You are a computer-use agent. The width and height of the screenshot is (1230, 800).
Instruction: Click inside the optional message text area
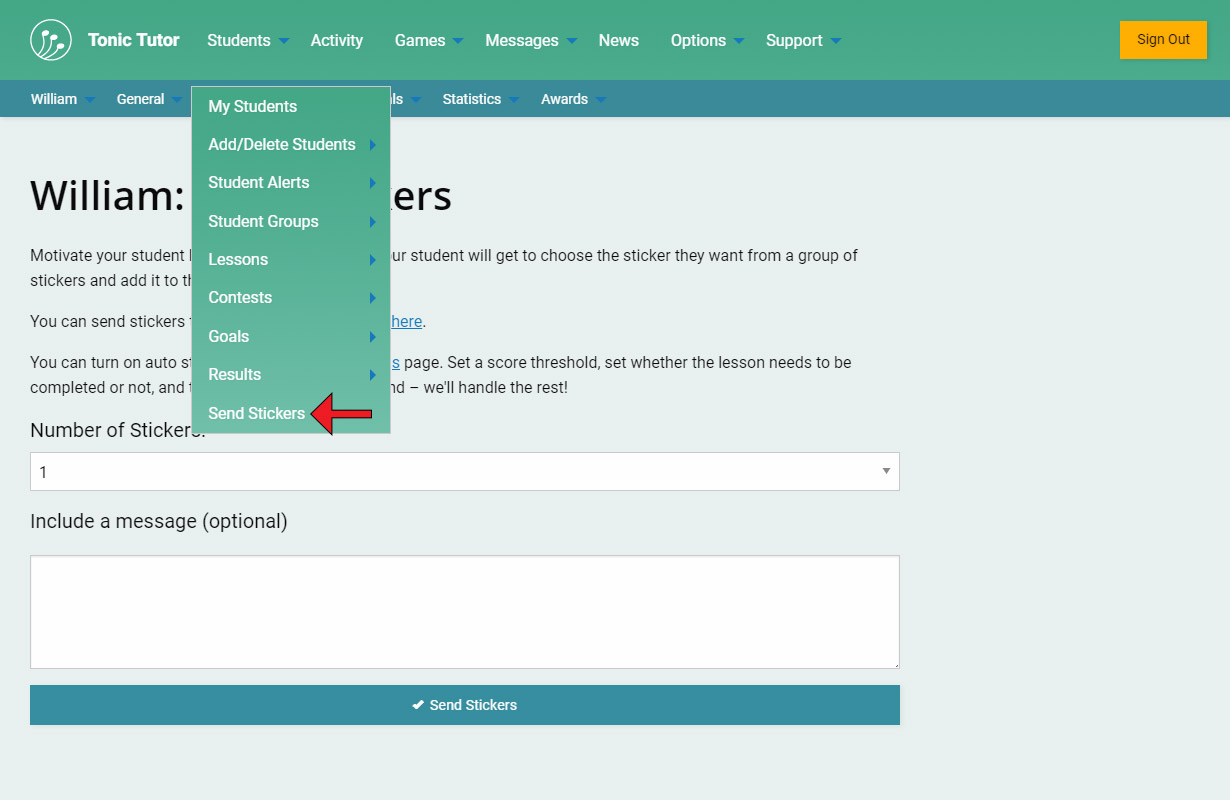click(x=464, y=612)
